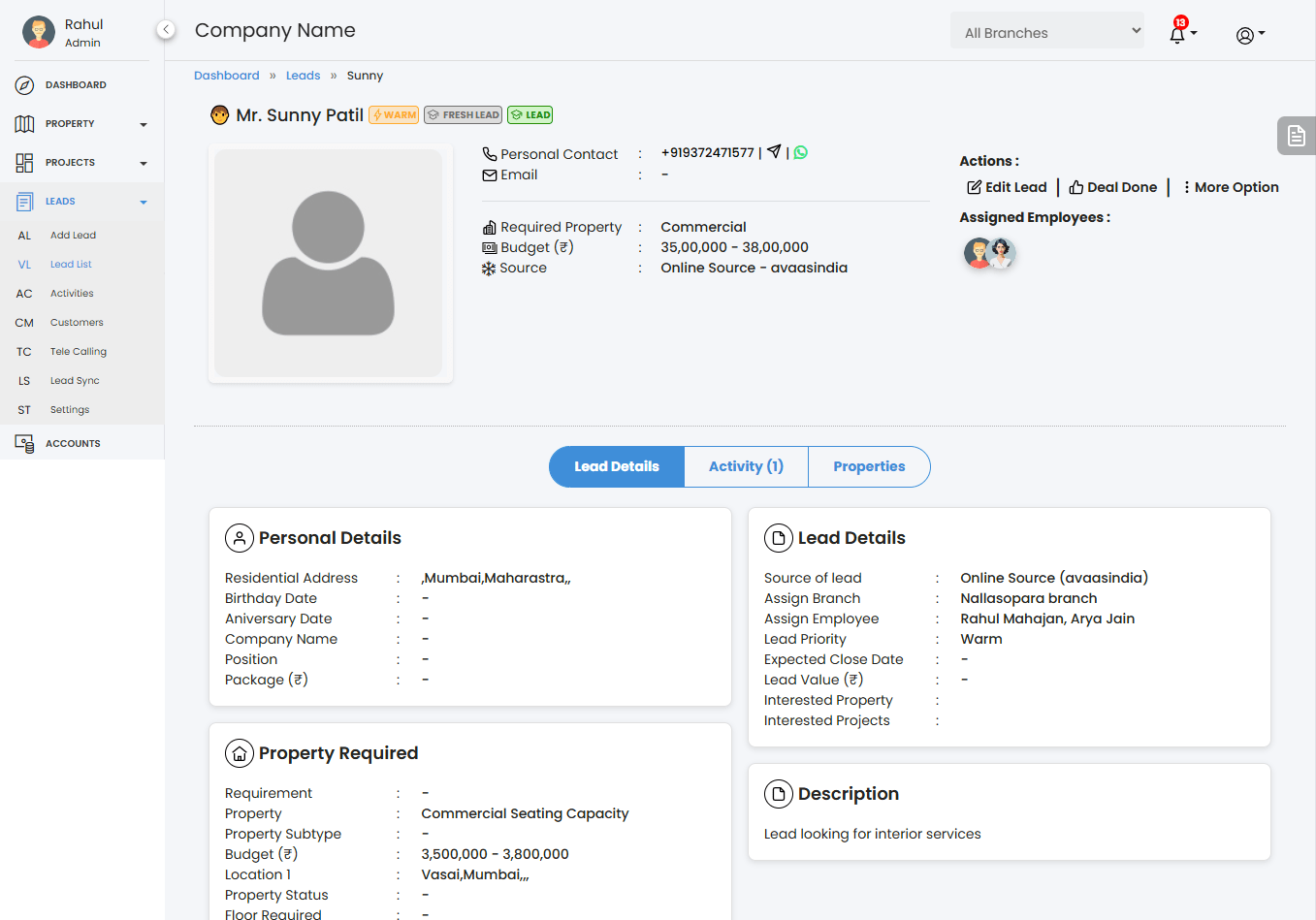Switch to the Properties tab
This screenshot has height=920, width=1316.
(x=868, y=466)
